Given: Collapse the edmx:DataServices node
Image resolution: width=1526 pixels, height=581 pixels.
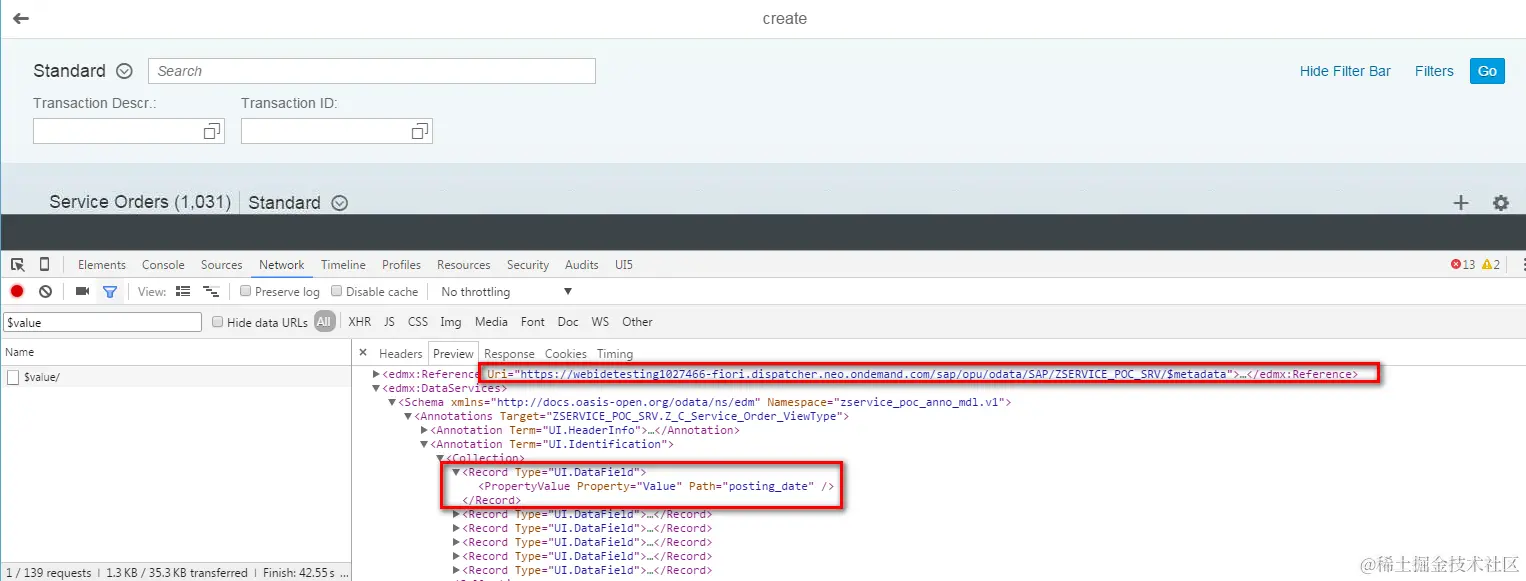Looking at the screenshot, I should point(377,388).
